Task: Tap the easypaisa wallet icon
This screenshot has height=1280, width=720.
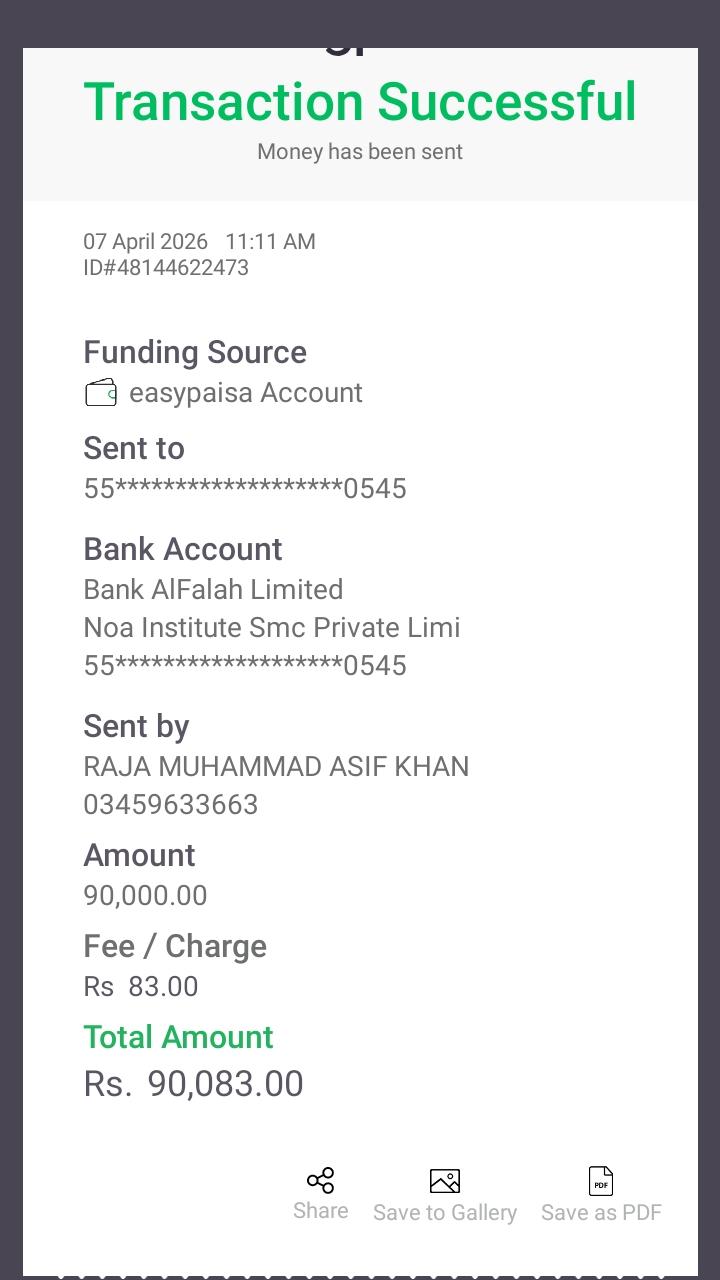Action: pyautogui.click(x=100, y=393)
